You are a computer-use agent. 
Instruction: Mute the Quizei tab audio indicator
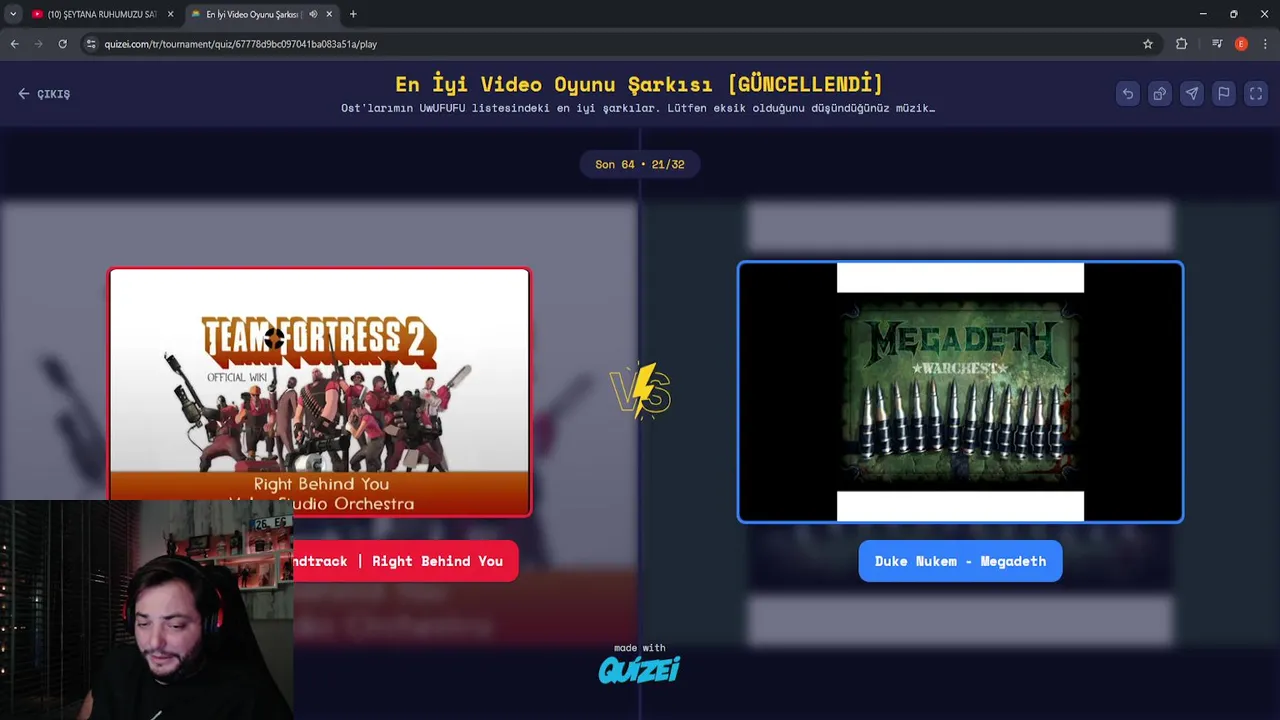[x=313, y=14]
